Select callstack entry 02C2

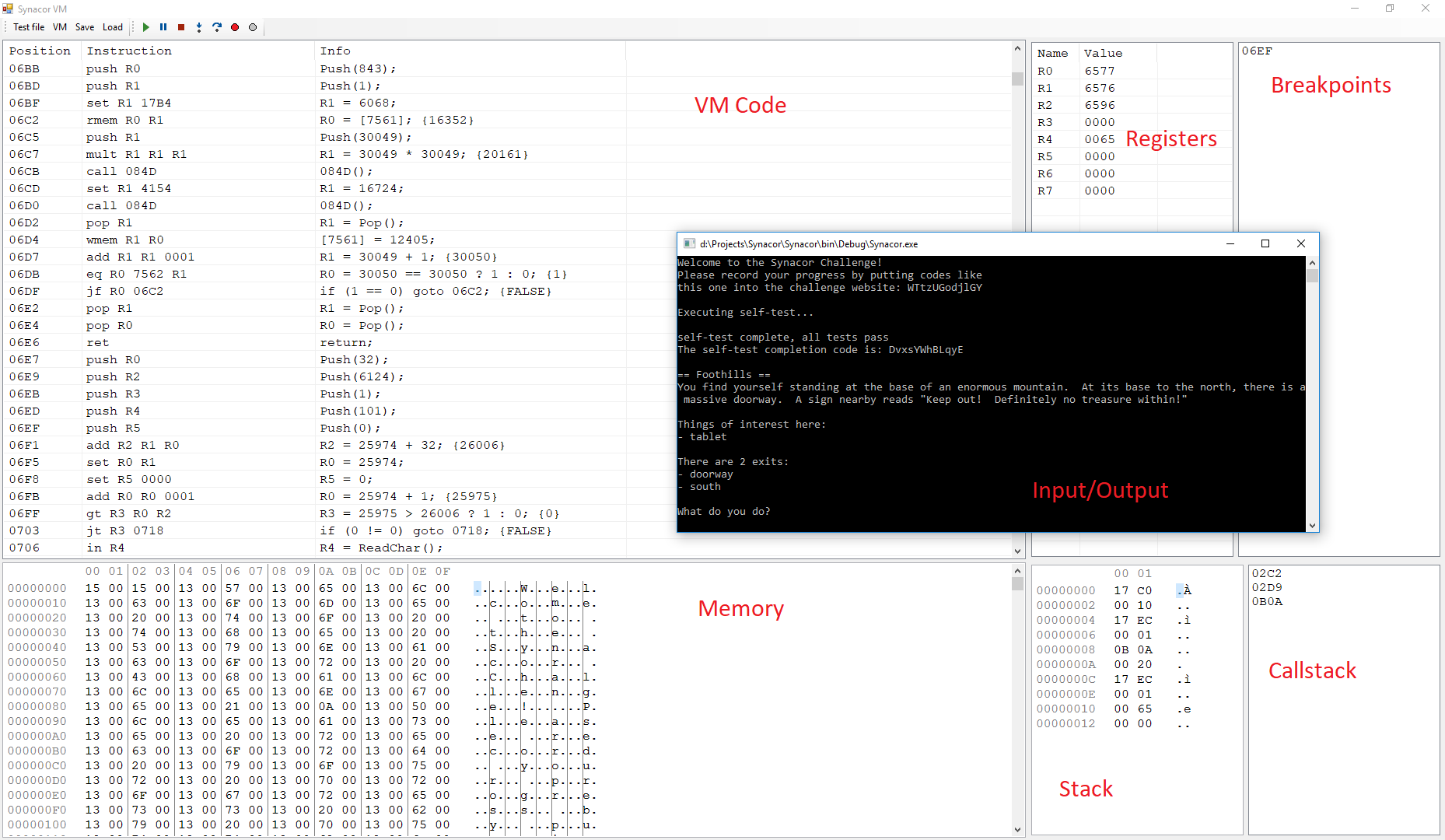coord(1267,573)
